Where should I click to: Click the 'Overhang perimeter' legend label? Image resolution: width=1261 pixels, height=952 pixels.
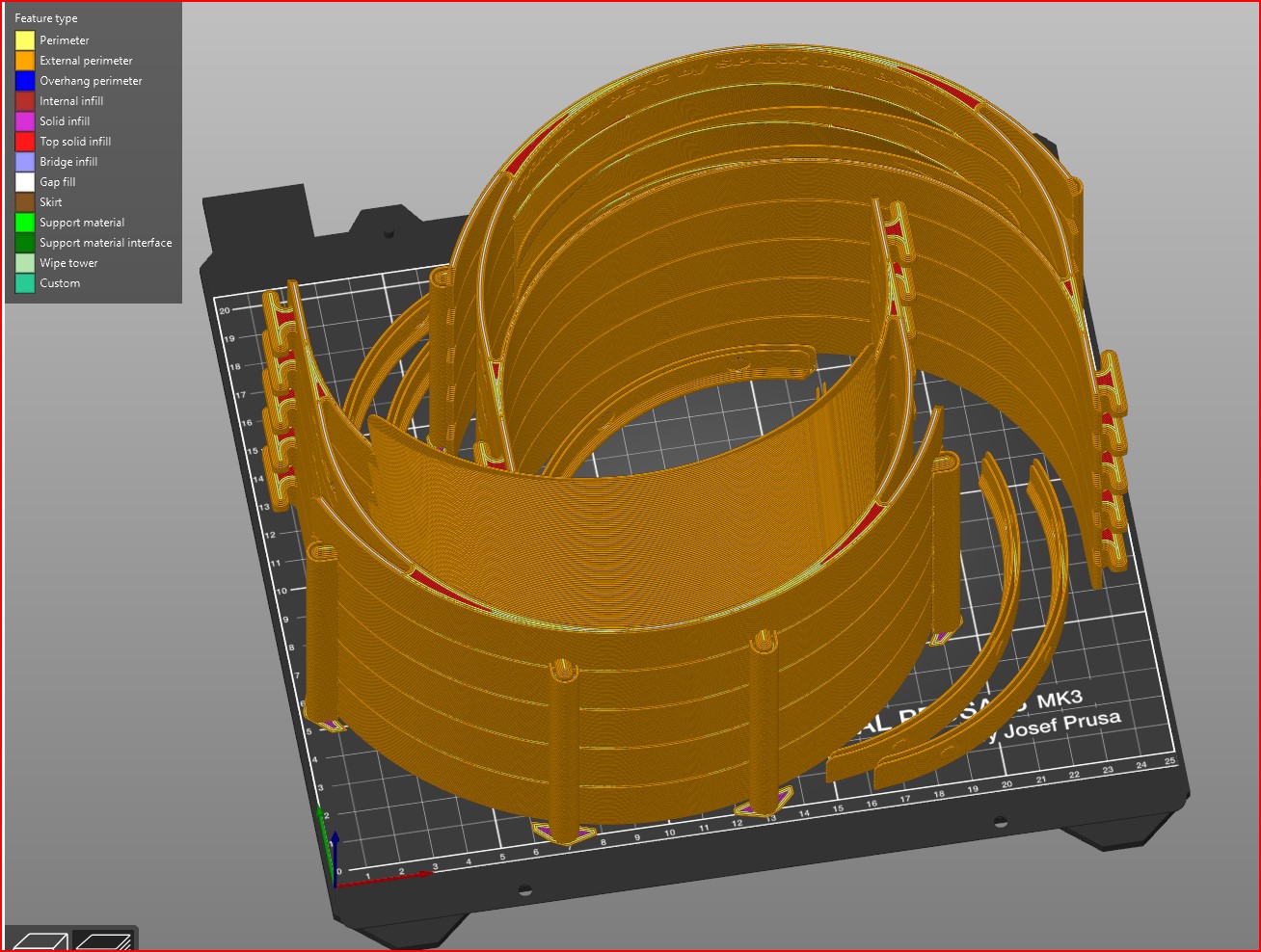coord(91,81)
